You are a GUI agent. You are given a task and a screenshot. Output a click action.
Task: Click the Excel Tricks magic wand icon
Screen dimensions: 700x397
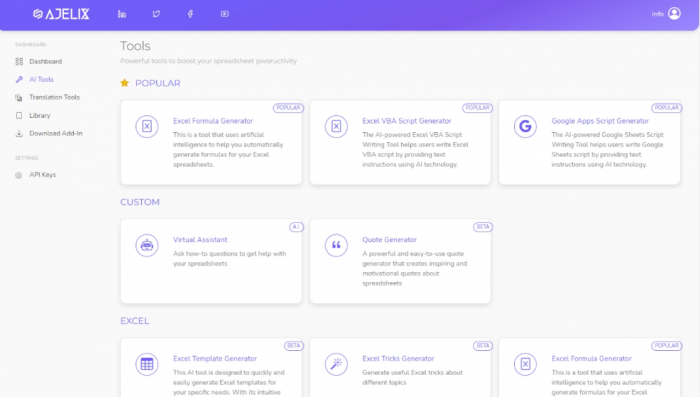[336, 364]
